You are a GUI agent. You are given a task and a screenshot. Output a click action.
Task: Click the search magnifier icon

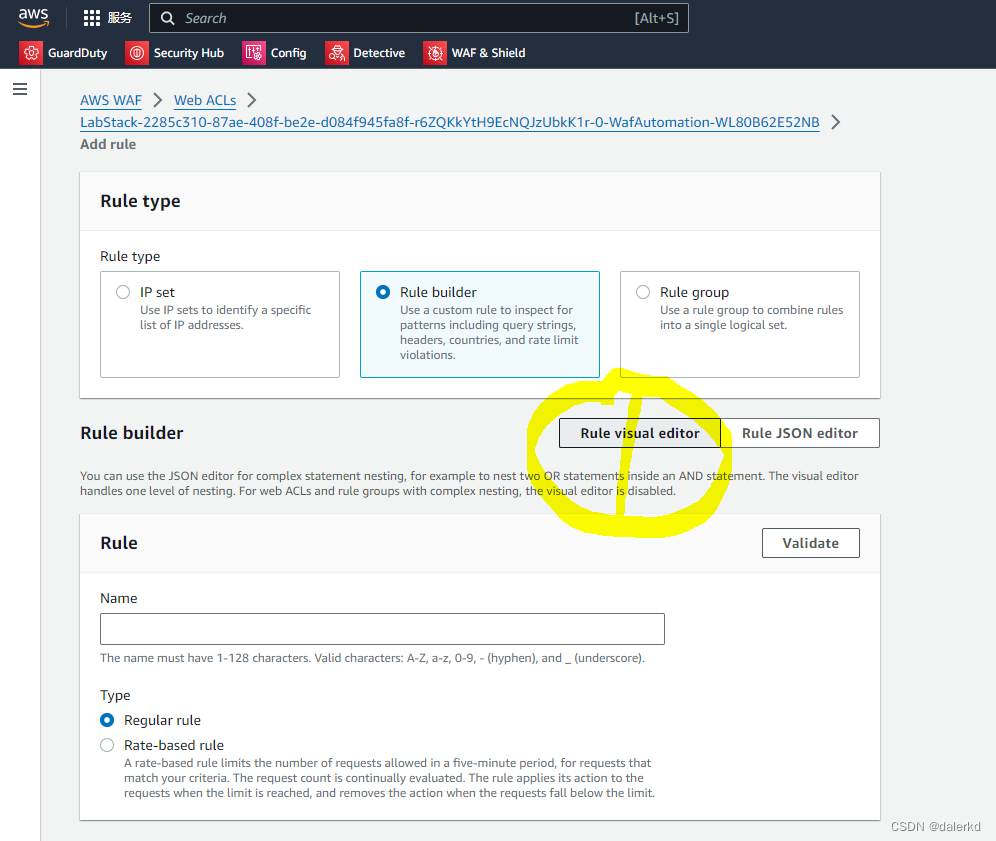coord(168,18)
